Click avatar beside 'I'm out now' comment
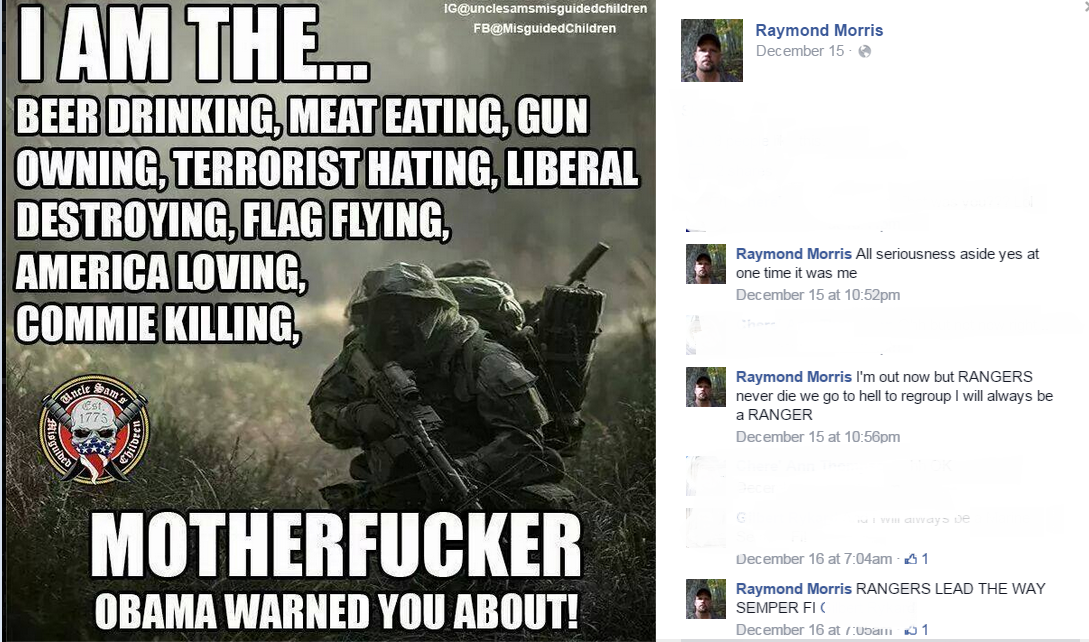The image size is (1089, 642). click(706, 387)
